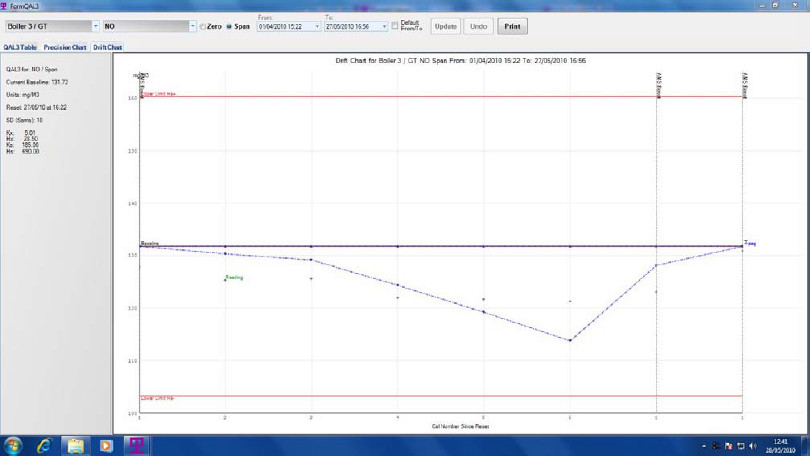Open the To date picker dropdown
Screen dimensions: 810x456
(x=384, y=27)
